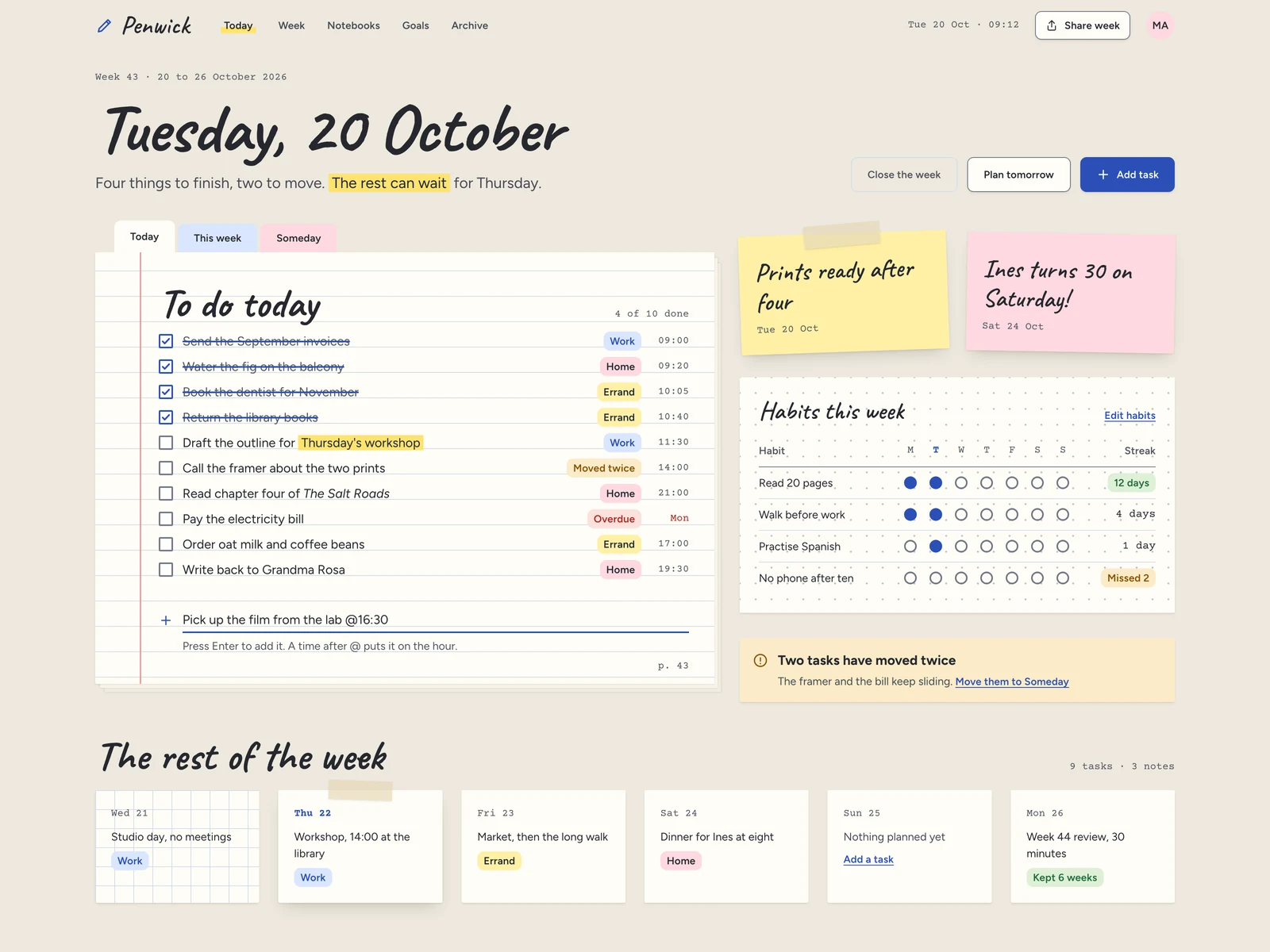
Task: Open the Archive nav item
Action: coord(470,25)
